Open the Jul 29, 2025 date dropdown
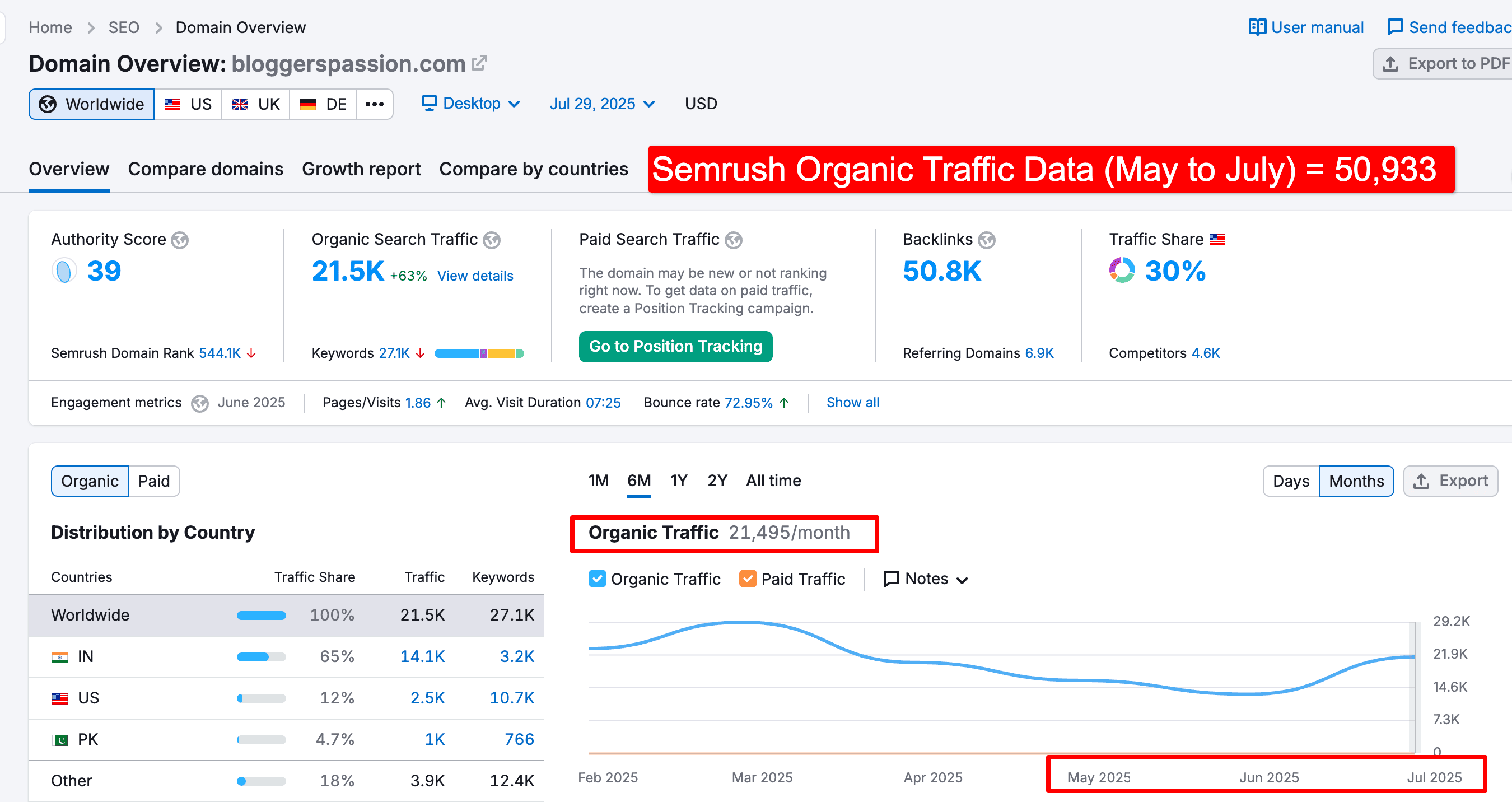 (x=601, y=104)
